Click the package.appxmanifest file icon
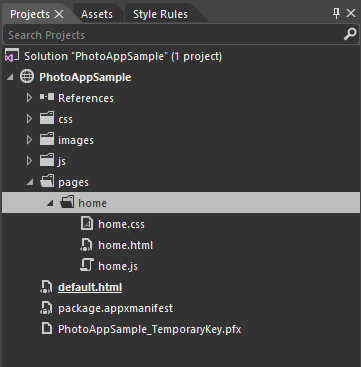This screenshot has width=361, height=367. click(46, 308)
